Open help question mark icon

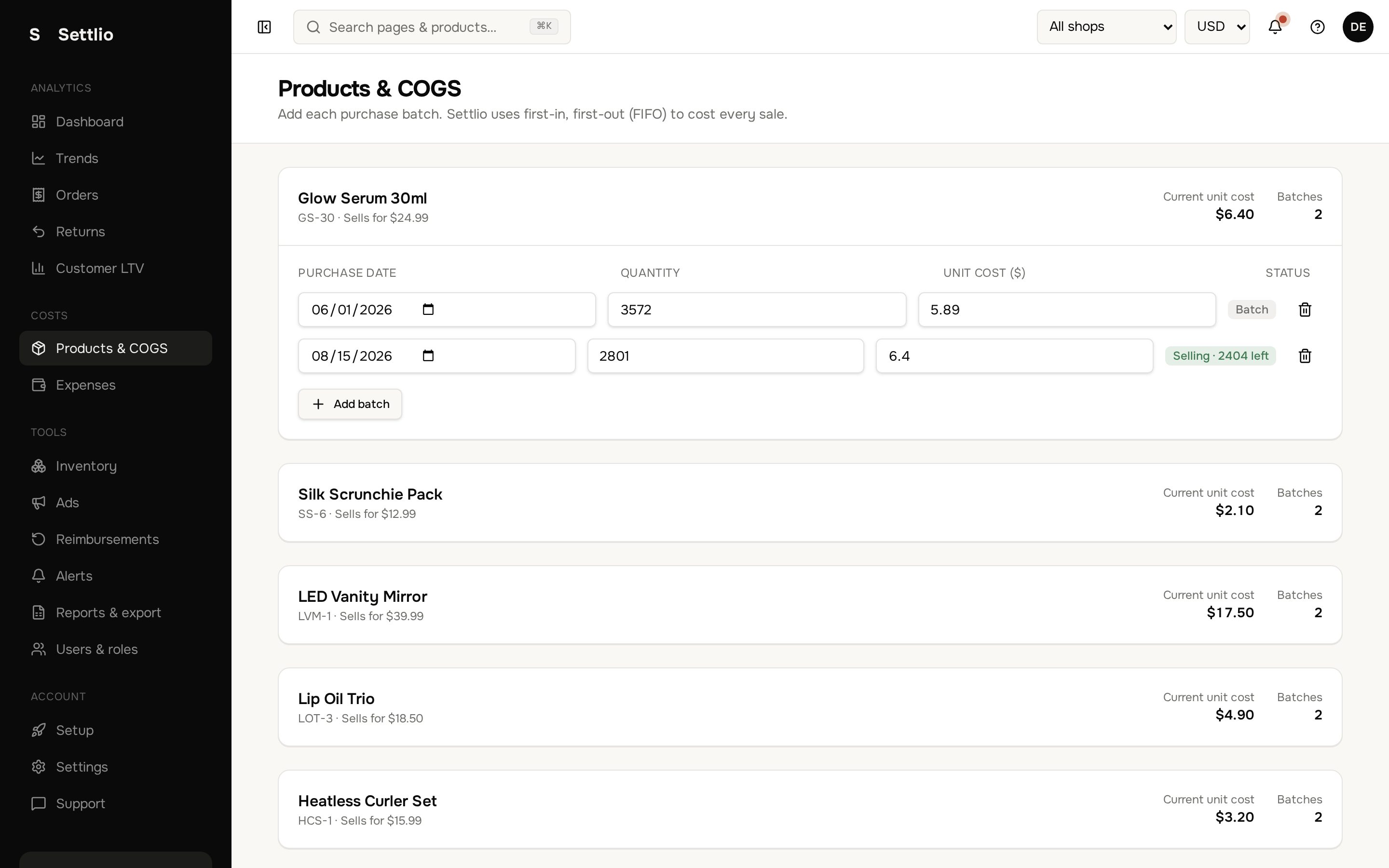pyautogui.click(x=1317, y=27)
